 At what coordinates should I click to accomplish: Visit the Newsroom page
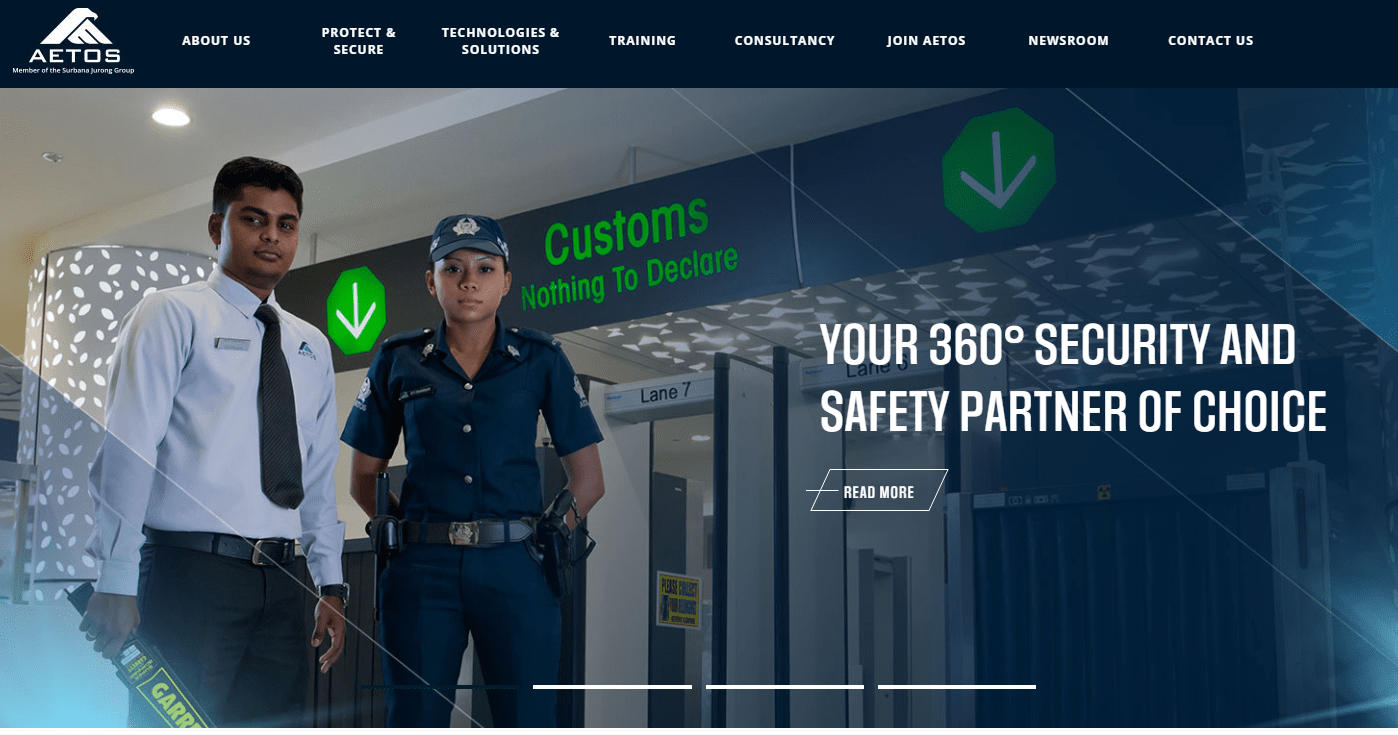coord(1068,41)
